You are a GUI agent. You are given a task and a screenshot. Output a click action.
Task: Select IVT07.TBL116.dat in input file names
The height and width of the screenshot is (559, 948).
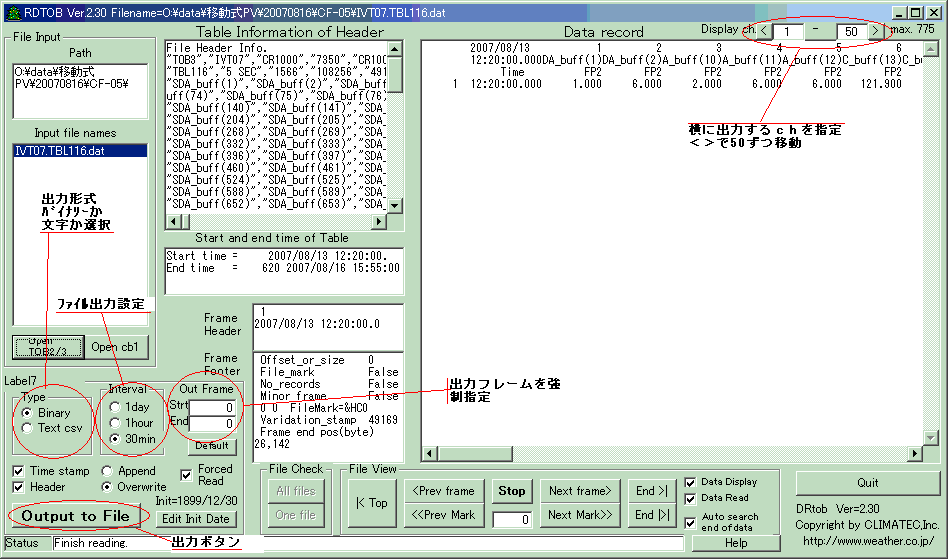(x=80, y=151)
